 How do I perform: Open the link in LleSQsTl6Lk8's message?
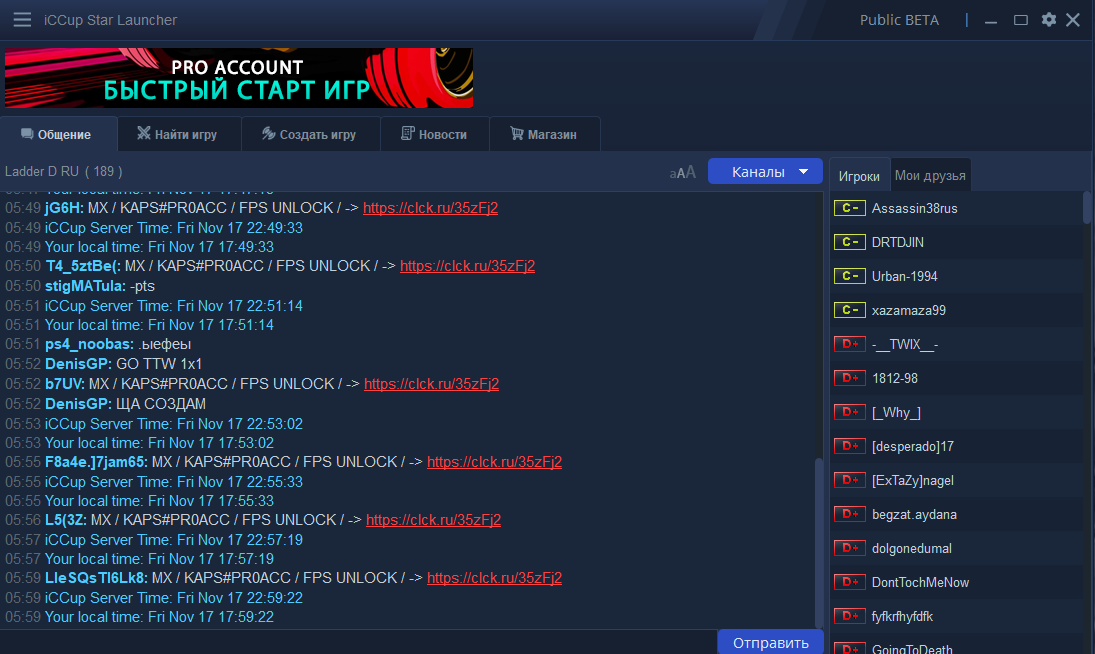[x=494, y=578]
